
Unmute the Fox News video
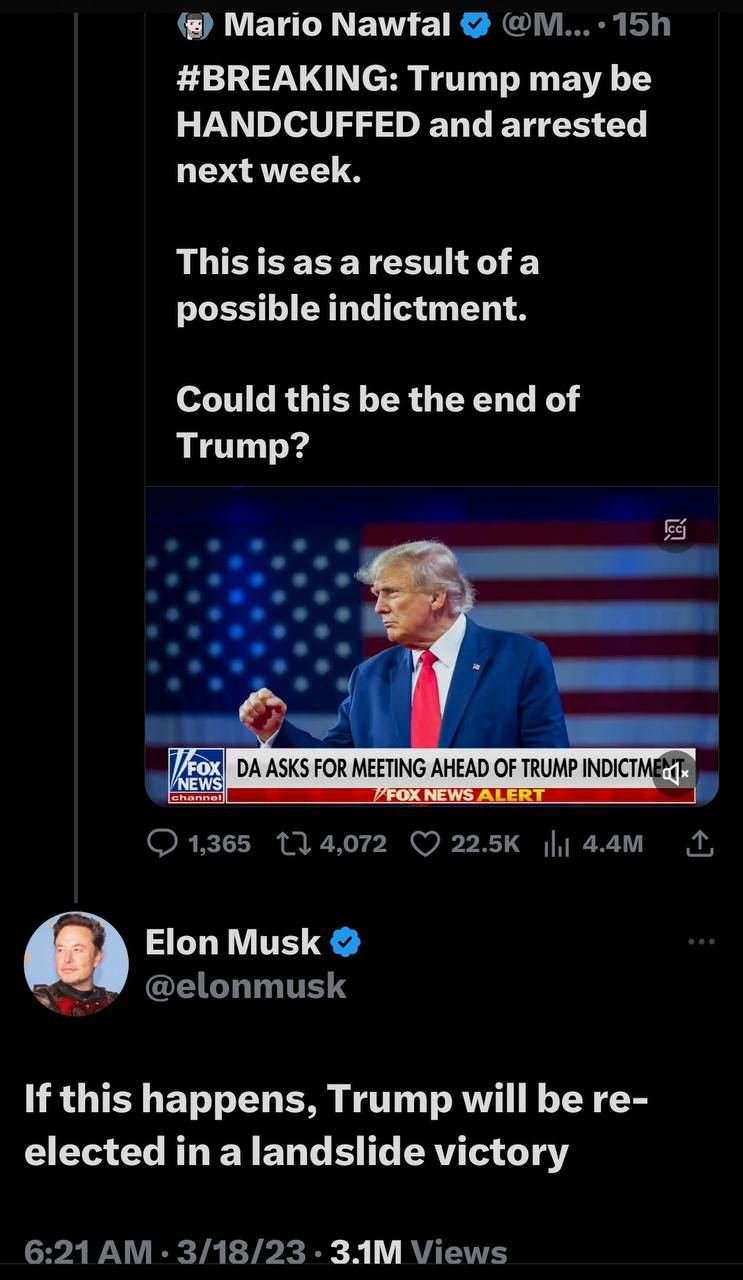click(x=676, y=773)
